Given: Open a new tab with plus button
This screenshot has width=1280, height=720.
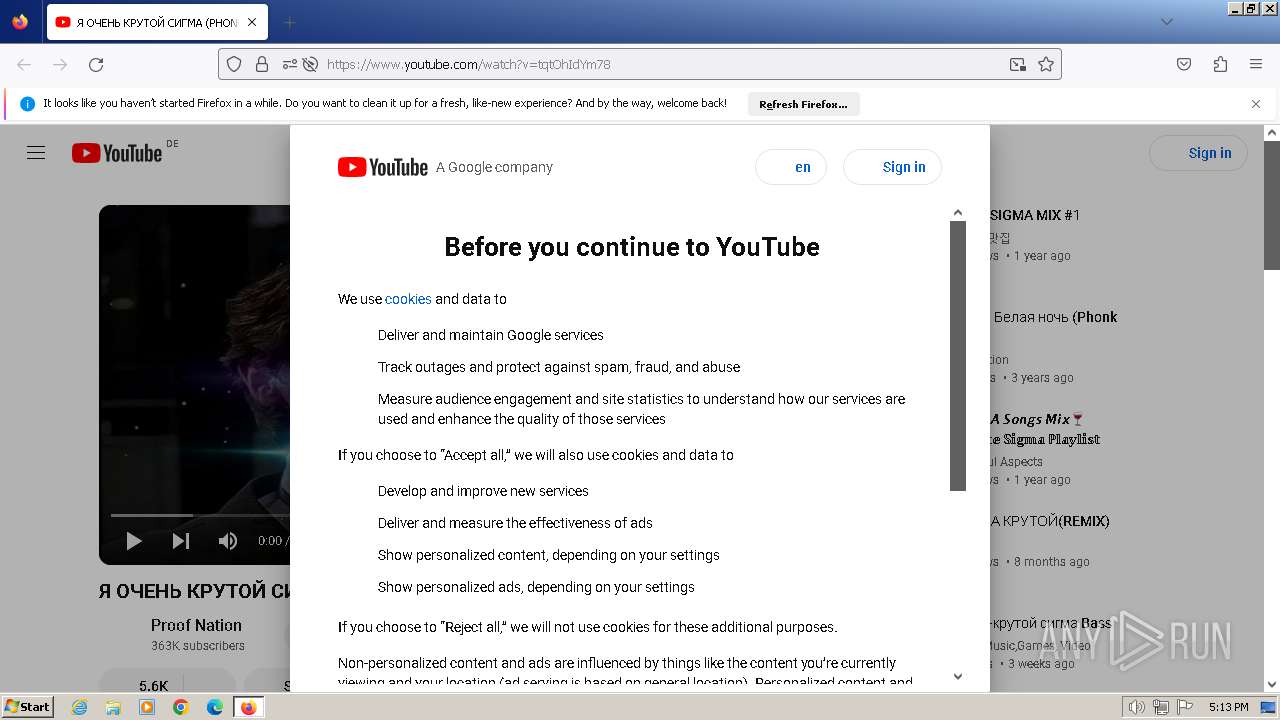Looking at the screenshot, I should pos(289,22).
